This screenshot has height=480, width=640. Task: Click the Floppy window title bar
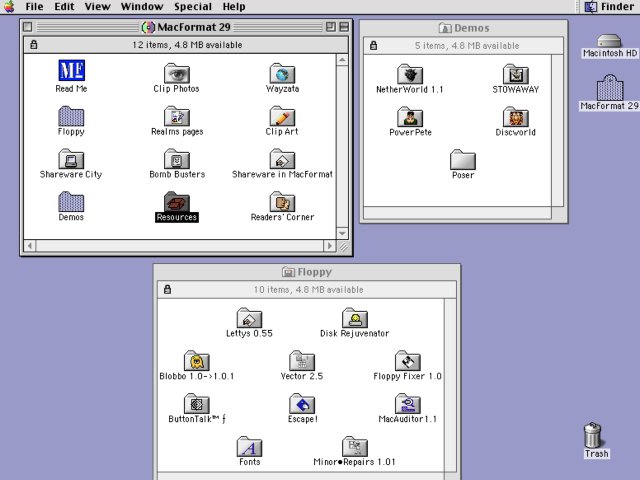pos(307,272)
